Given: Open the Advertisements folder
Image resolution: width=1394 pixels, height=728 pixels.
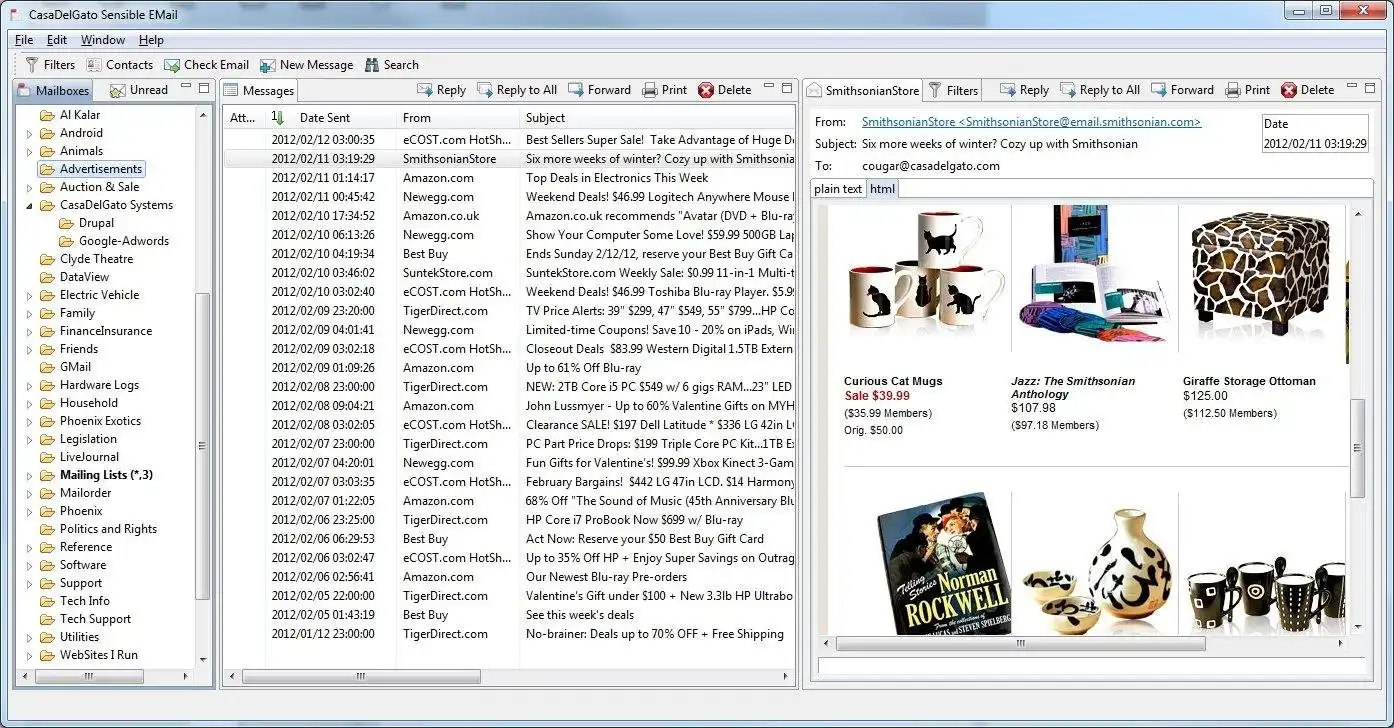Looking at the screenshot, I should click(x=91, y=169).
